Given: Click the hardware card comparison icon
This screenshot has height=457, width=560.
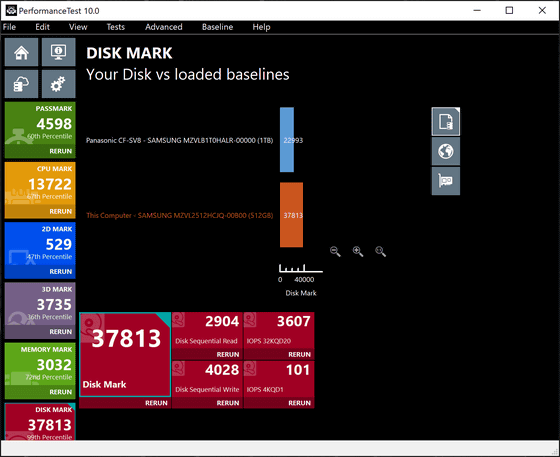Looking at the screenshot, I should coord(446,181).
